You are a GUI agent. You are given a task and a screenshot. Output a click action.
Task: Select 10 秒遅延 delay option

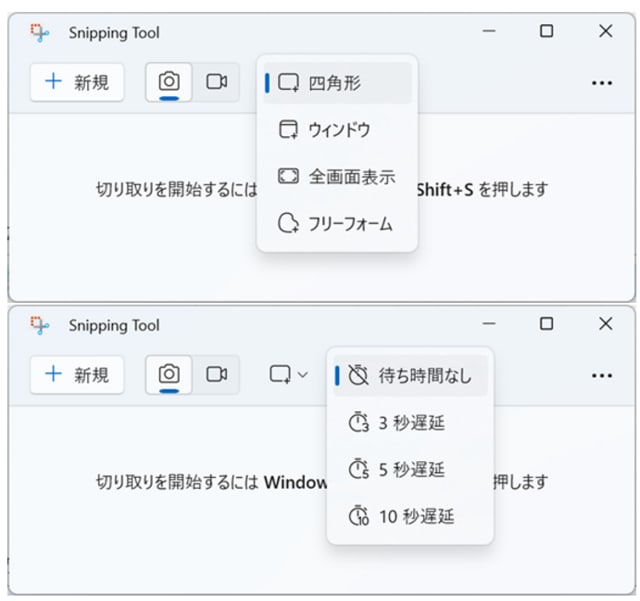click(411, 516)
